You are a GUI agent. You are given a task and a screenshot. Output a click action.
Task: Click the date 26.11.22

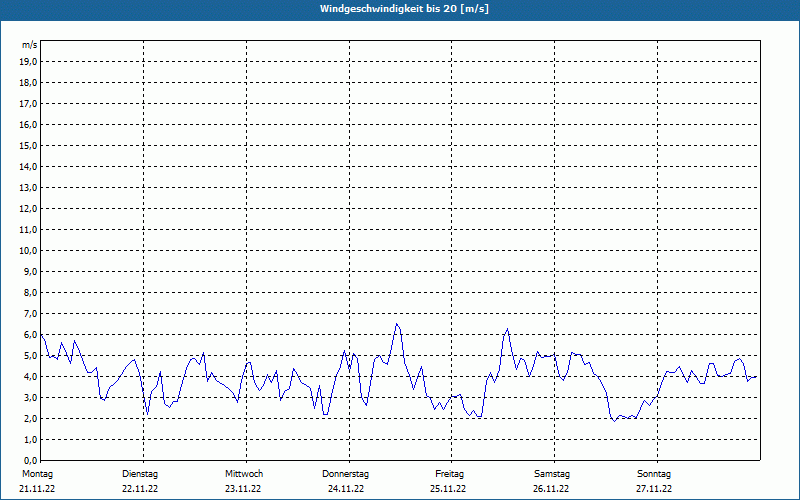pos(551,489)
